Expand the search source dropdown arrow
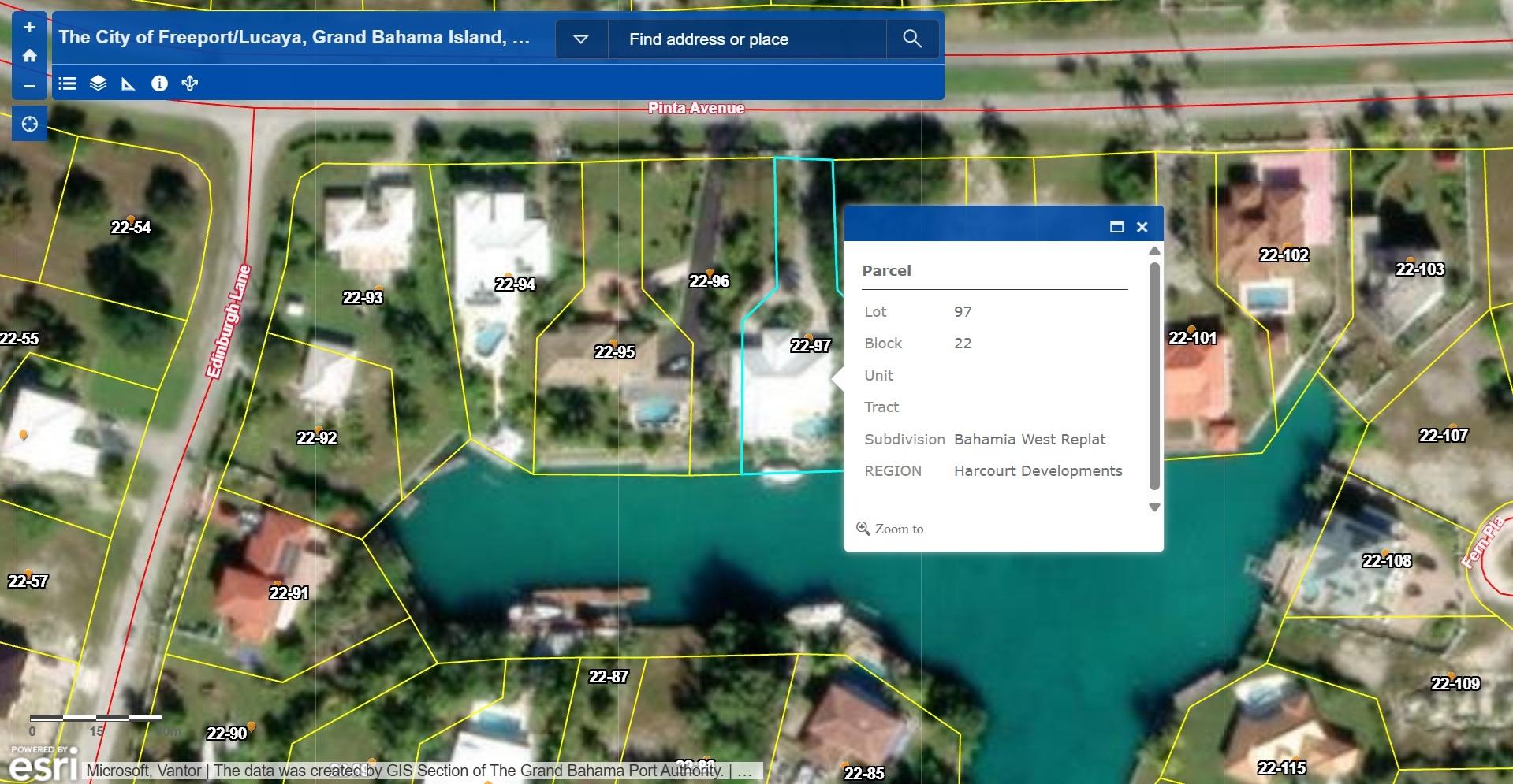 pos(581,39)
